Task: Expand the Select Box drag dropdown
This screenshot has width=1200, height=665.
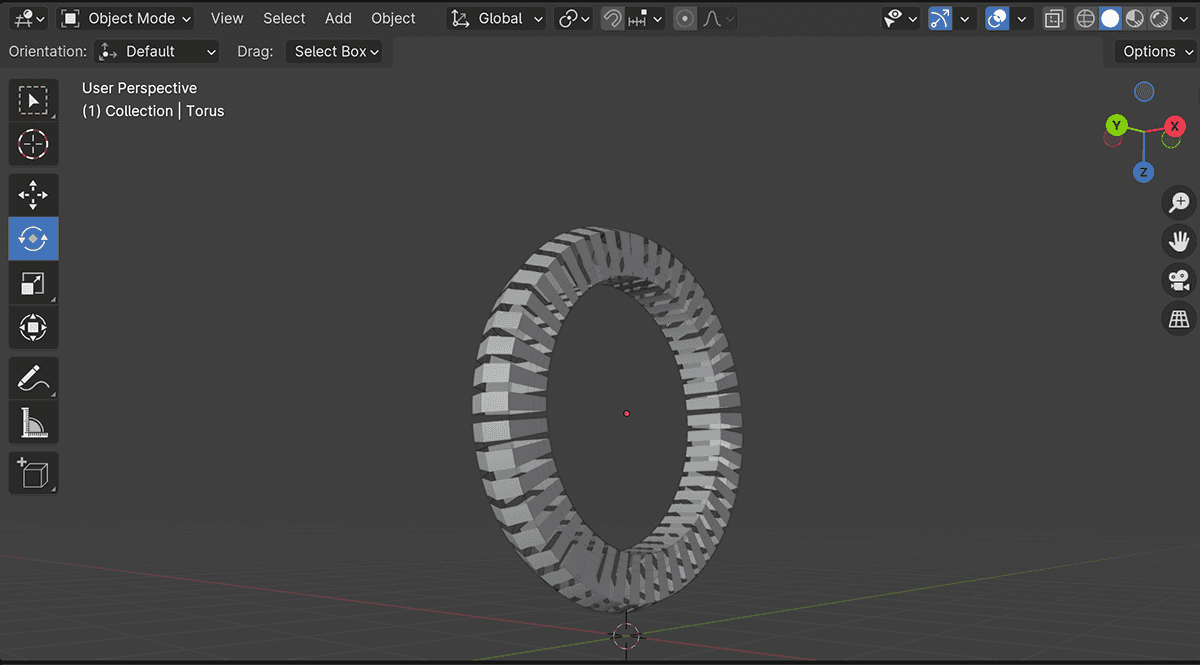Action: pyautogui.click(x=337, y=52)
